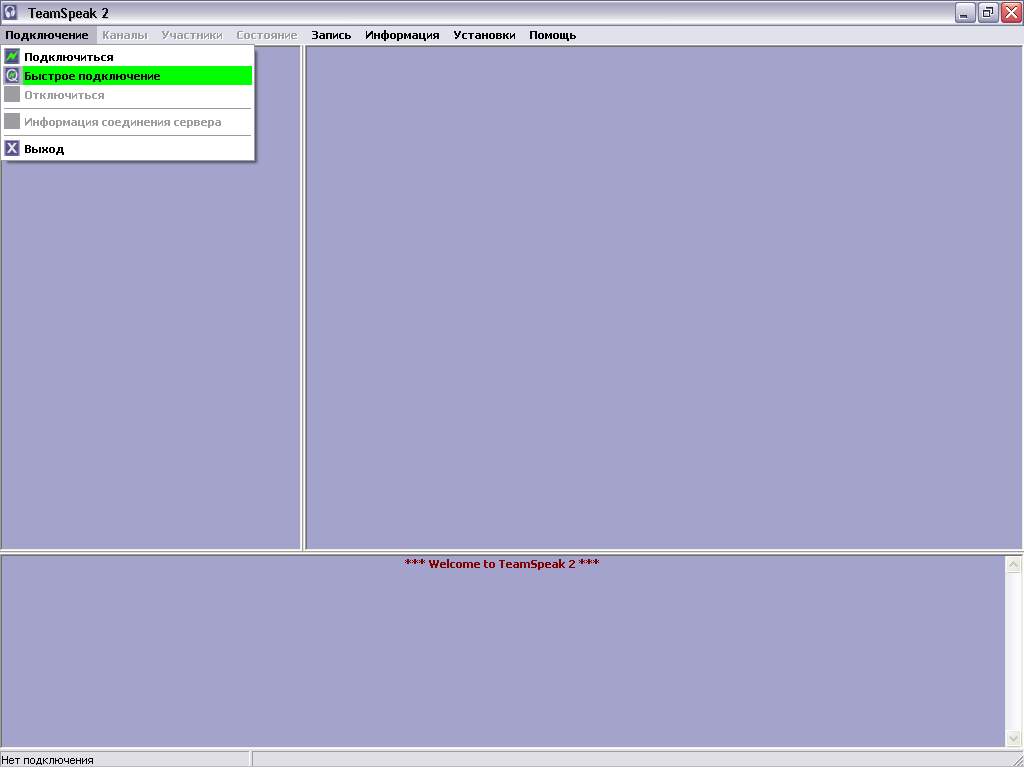The image size is (1024, 768).
Task: Click the log scrollbar up arrow
Action: 1014,565
